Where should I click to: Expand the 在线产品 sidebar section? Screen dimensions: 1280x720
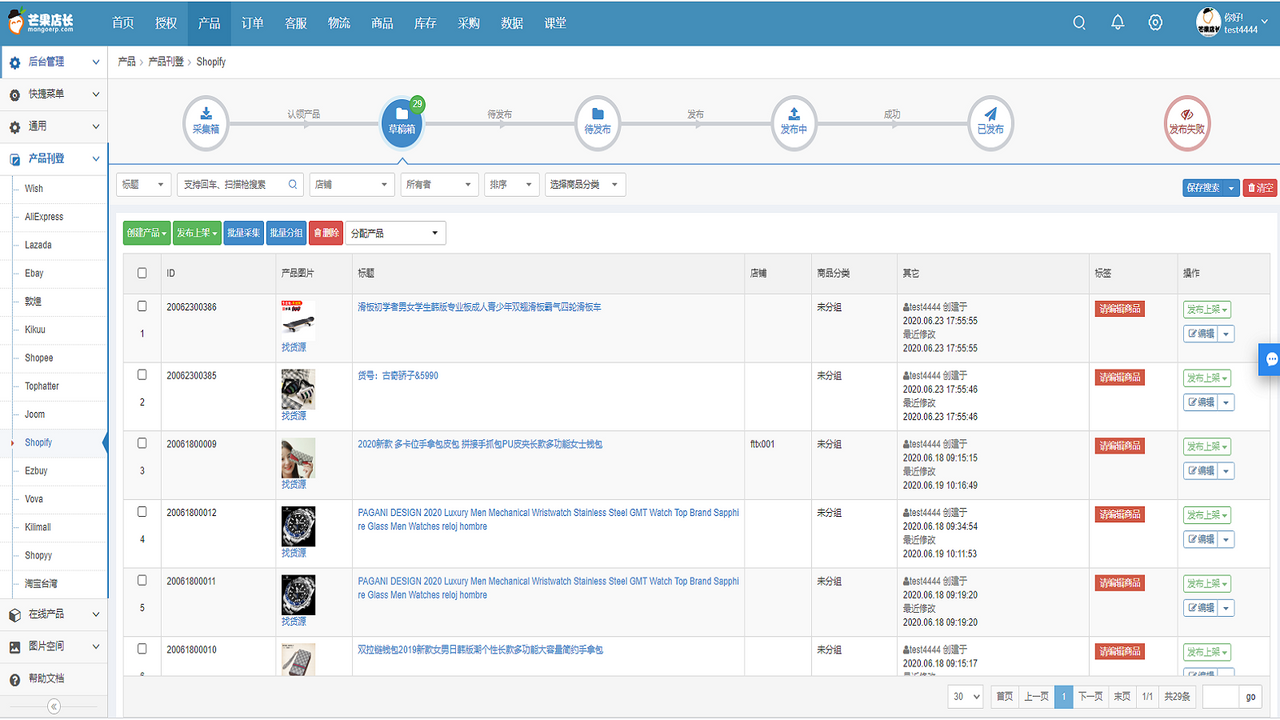(54, 614)
